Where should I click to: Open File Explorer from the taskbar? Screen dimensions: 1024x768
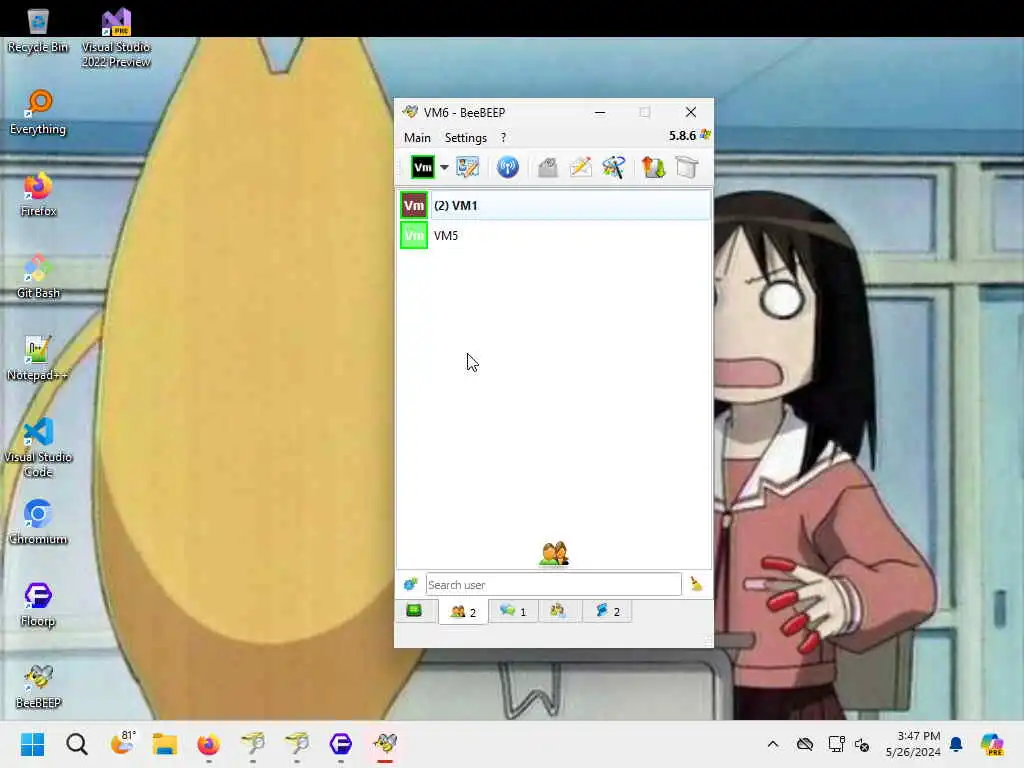point(165,744)
